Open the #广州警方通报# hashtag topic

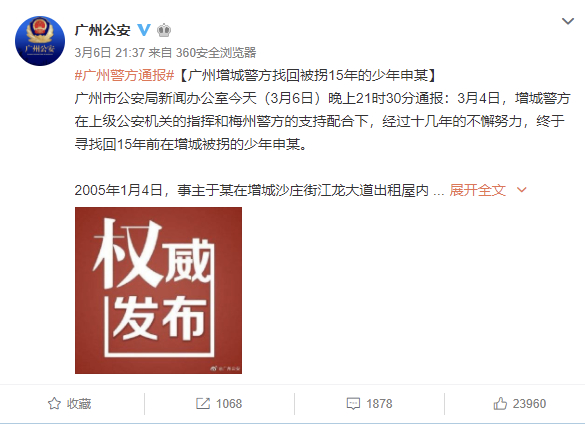(x=124, y=75)
